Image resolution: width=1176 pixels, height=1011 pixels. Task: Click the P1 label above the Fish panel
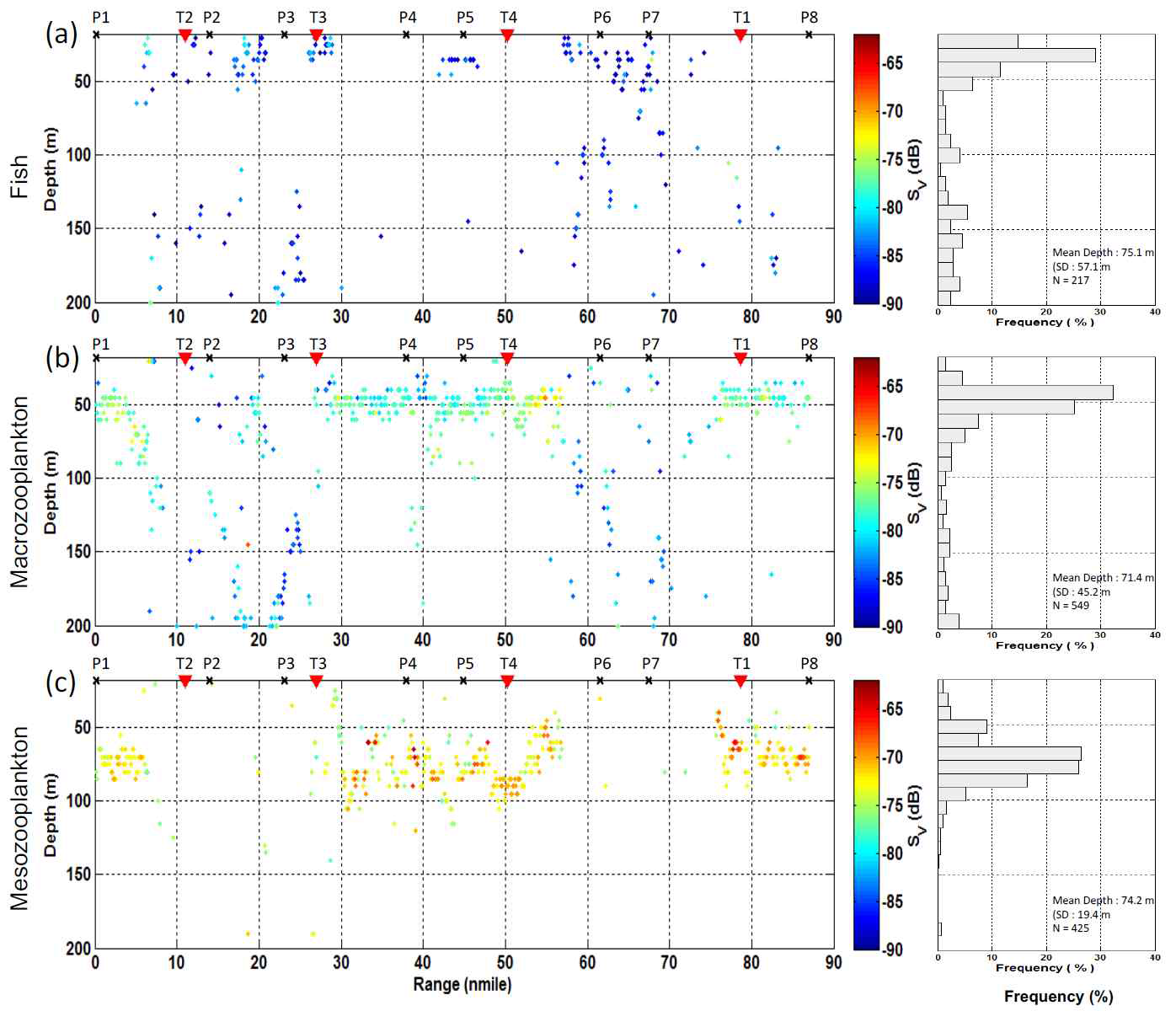coord(101,17)
